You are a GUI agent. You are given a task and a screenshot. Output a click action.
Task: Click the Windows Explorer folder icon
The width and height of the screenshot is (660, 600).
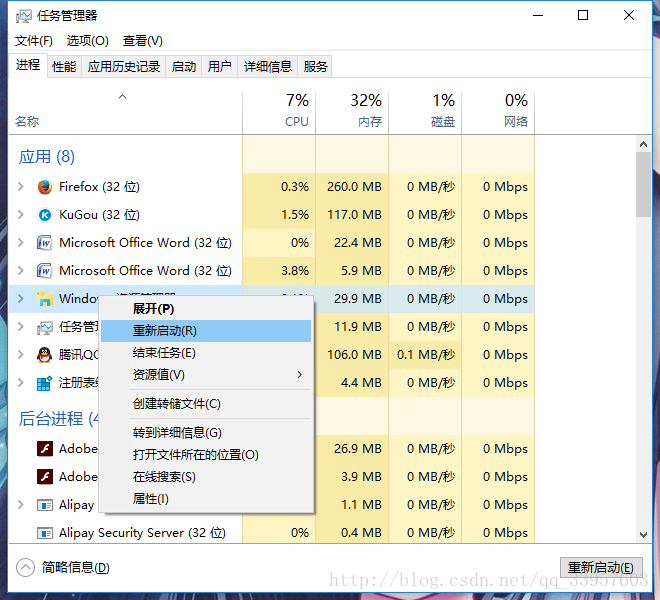(x=45, y=299)
